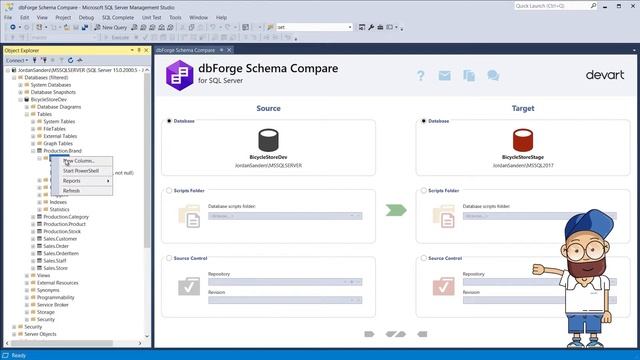The height and width of the screenshot is (360, 640).
Task: Choose New Column from context menu
Action: coord(81,161)
